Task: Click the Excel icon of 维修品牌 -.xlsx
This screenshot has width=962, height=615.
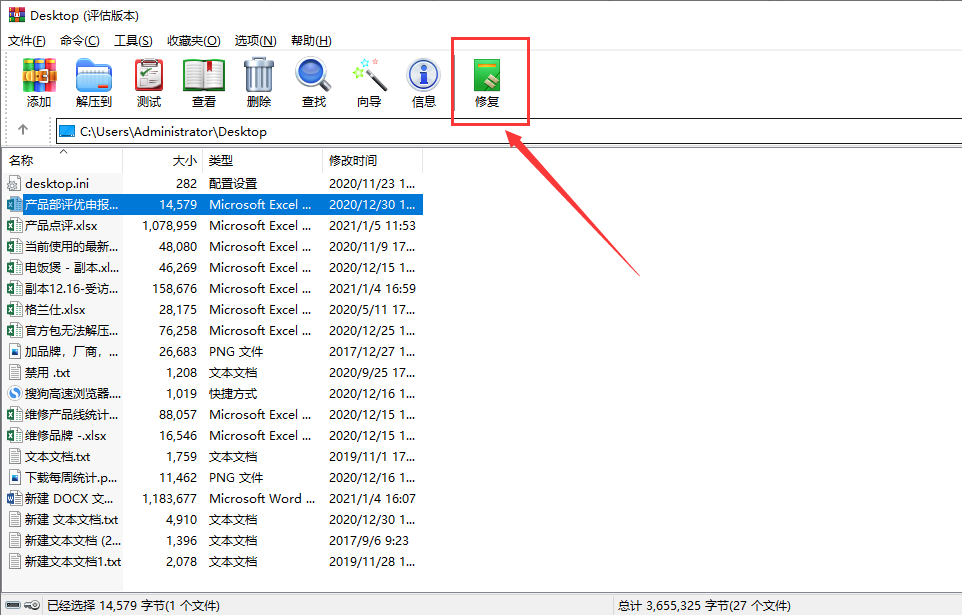Action: tap(13, 436)
